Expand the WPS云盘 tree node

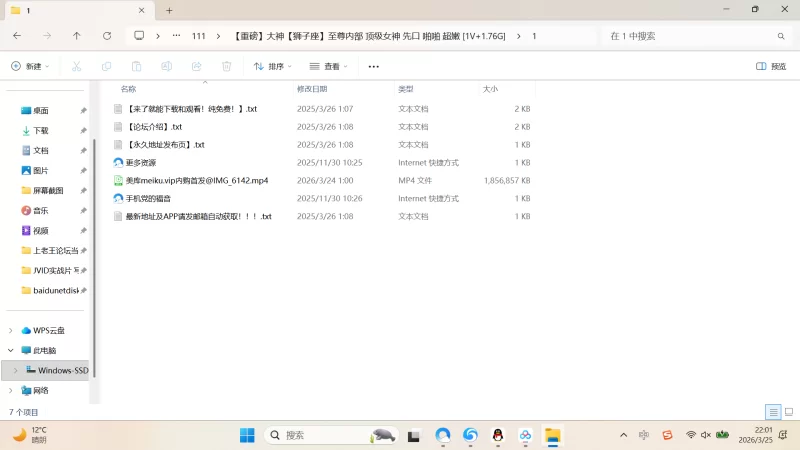tap(11, 330)
